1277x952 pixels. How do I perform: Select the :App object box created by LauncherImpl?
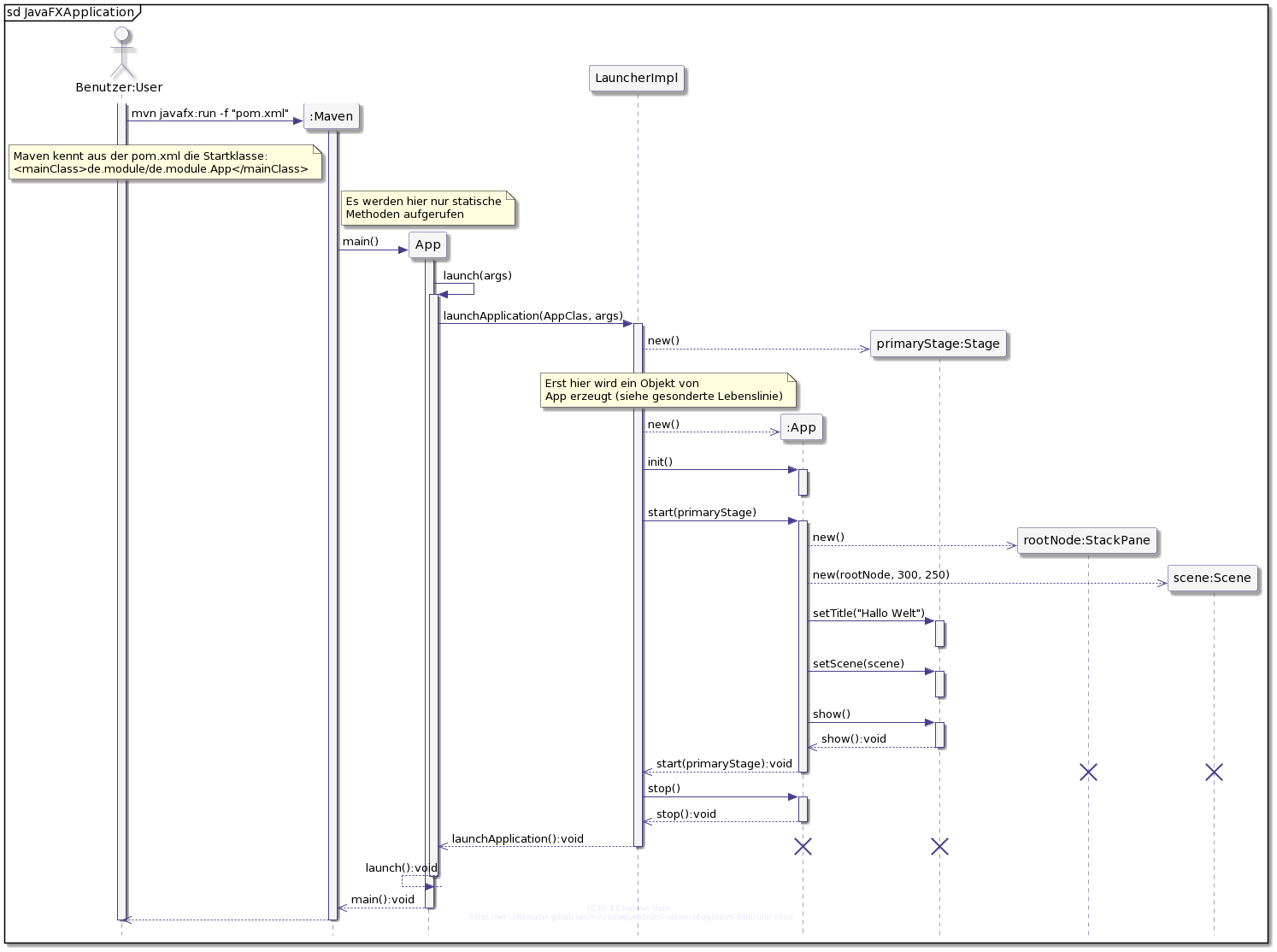(801, 427)
